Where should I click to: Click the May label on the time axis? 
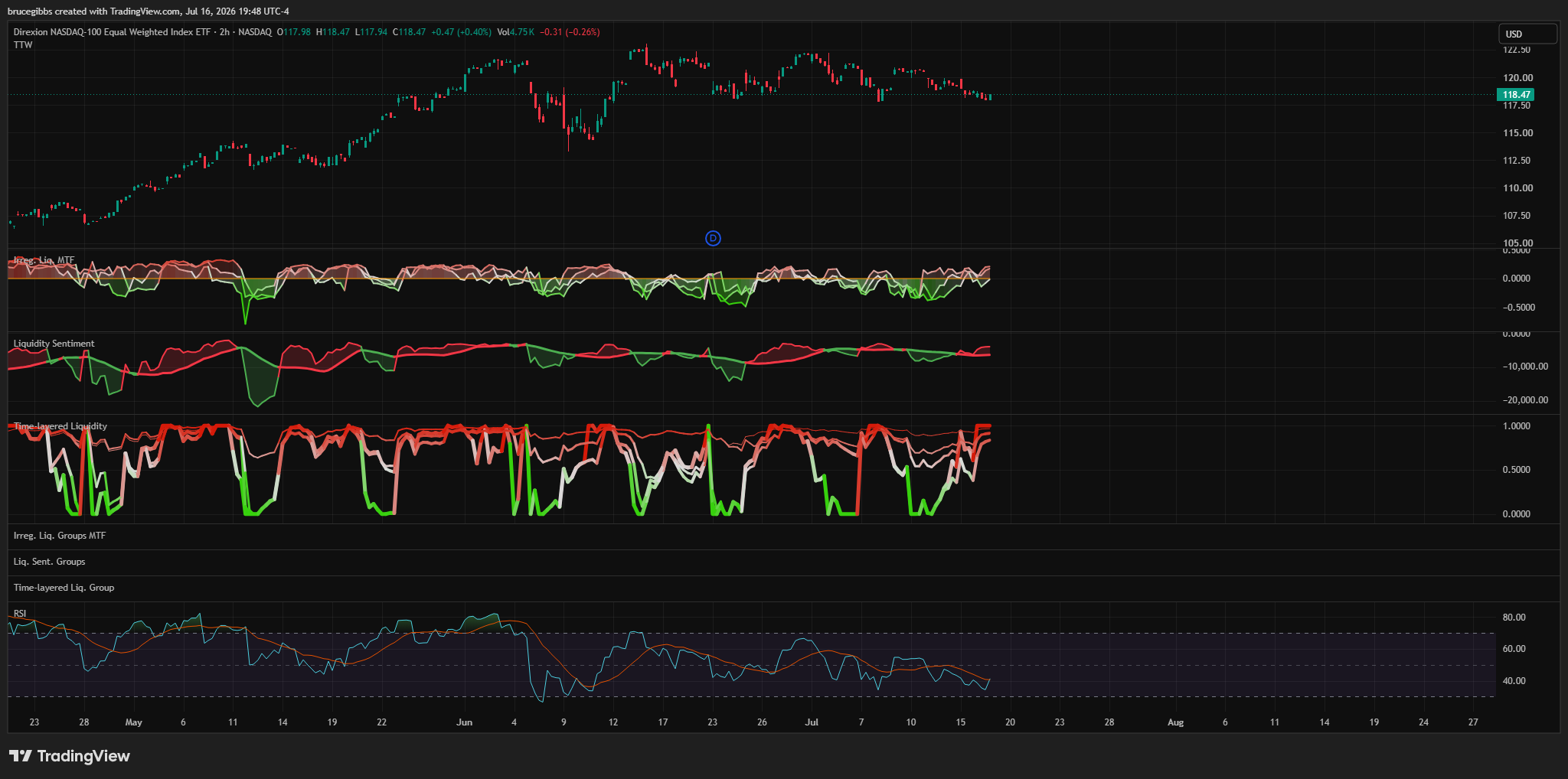134,722
